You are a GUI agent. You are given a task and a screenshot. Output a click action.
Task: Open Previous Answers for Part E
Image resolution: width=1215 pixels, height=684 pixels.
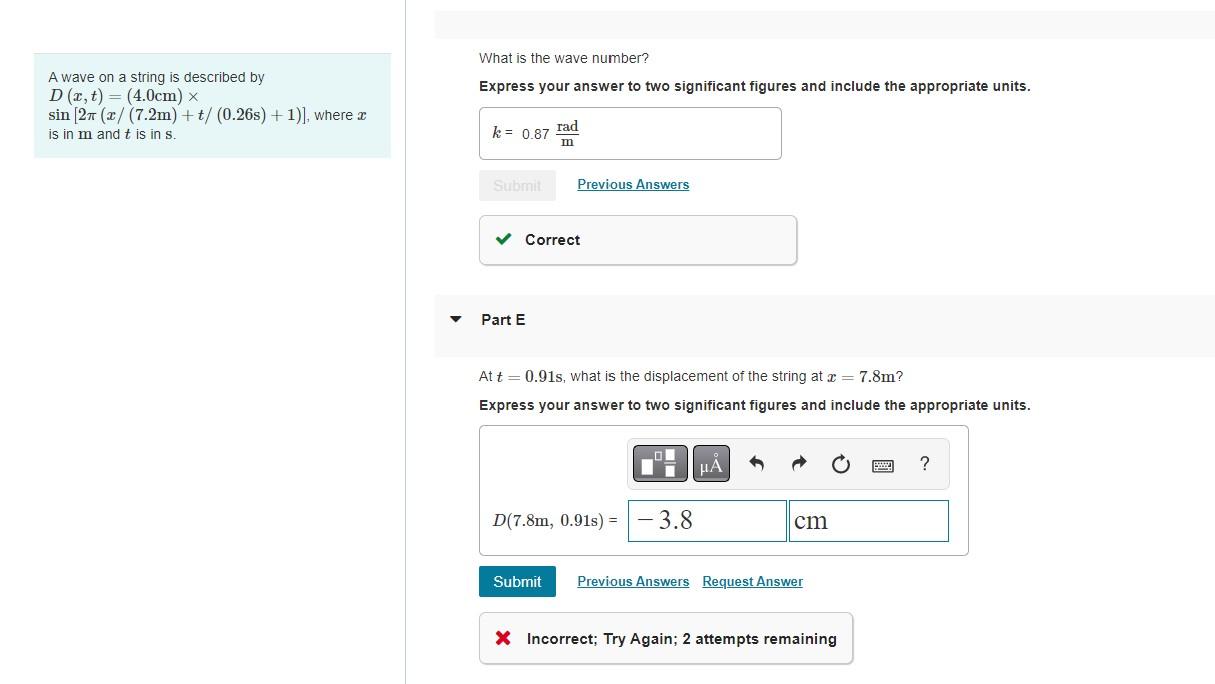pos(632,581)
